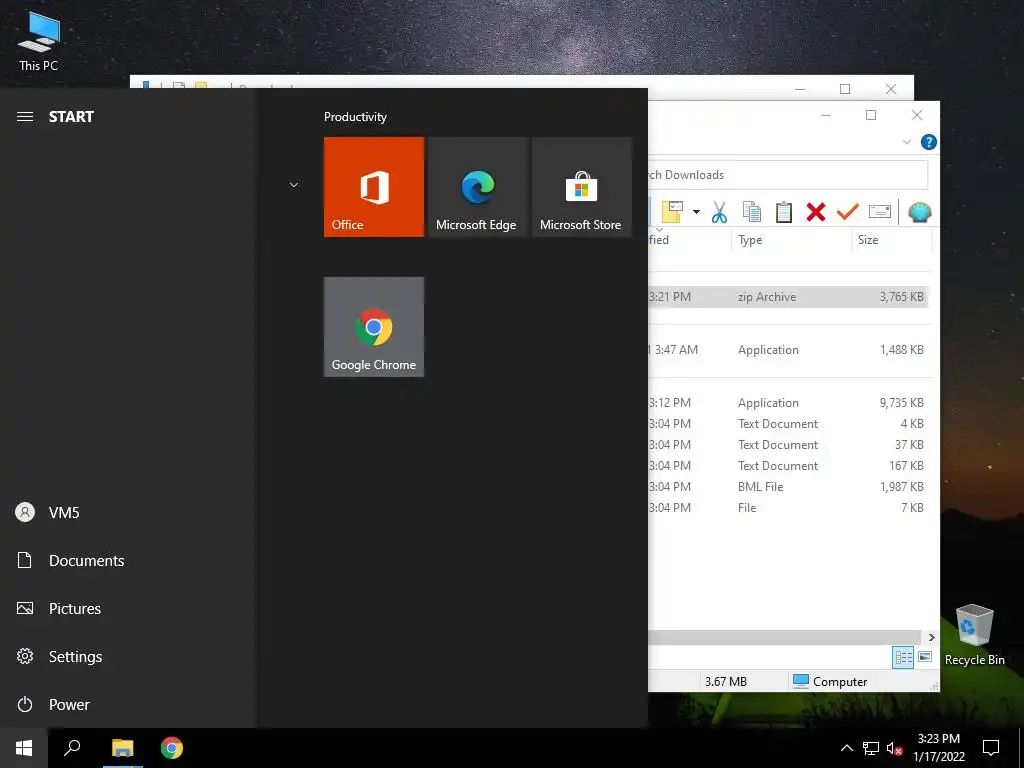
Task: Sort by the Type column header
Action: [x=791, y=240]
